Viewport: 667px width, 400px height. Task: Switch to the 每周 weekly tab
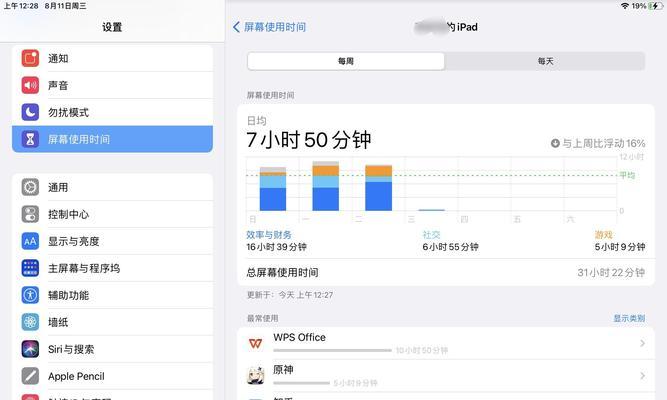click(346, 61)
